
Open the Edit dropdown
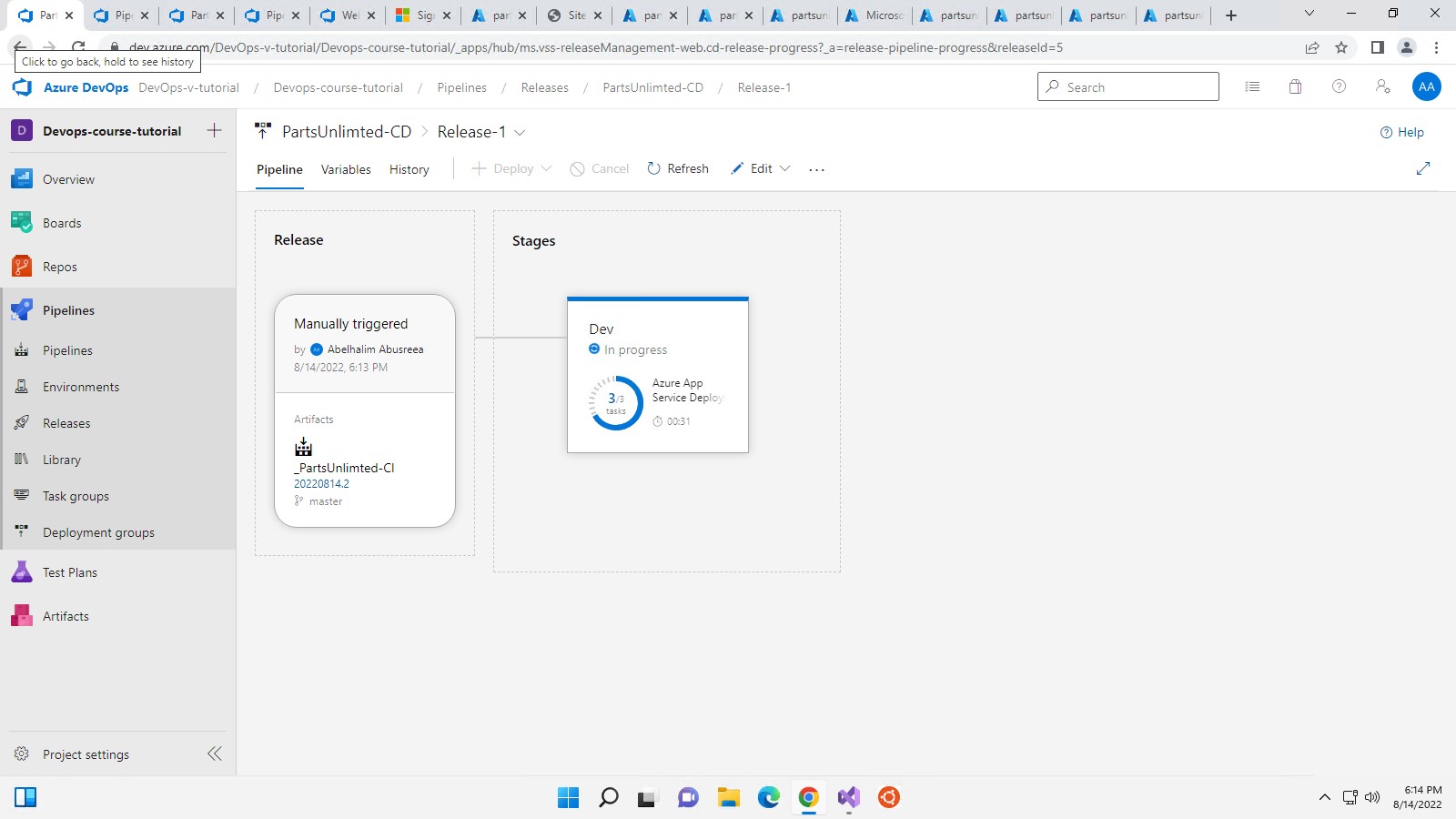(761, 168)
